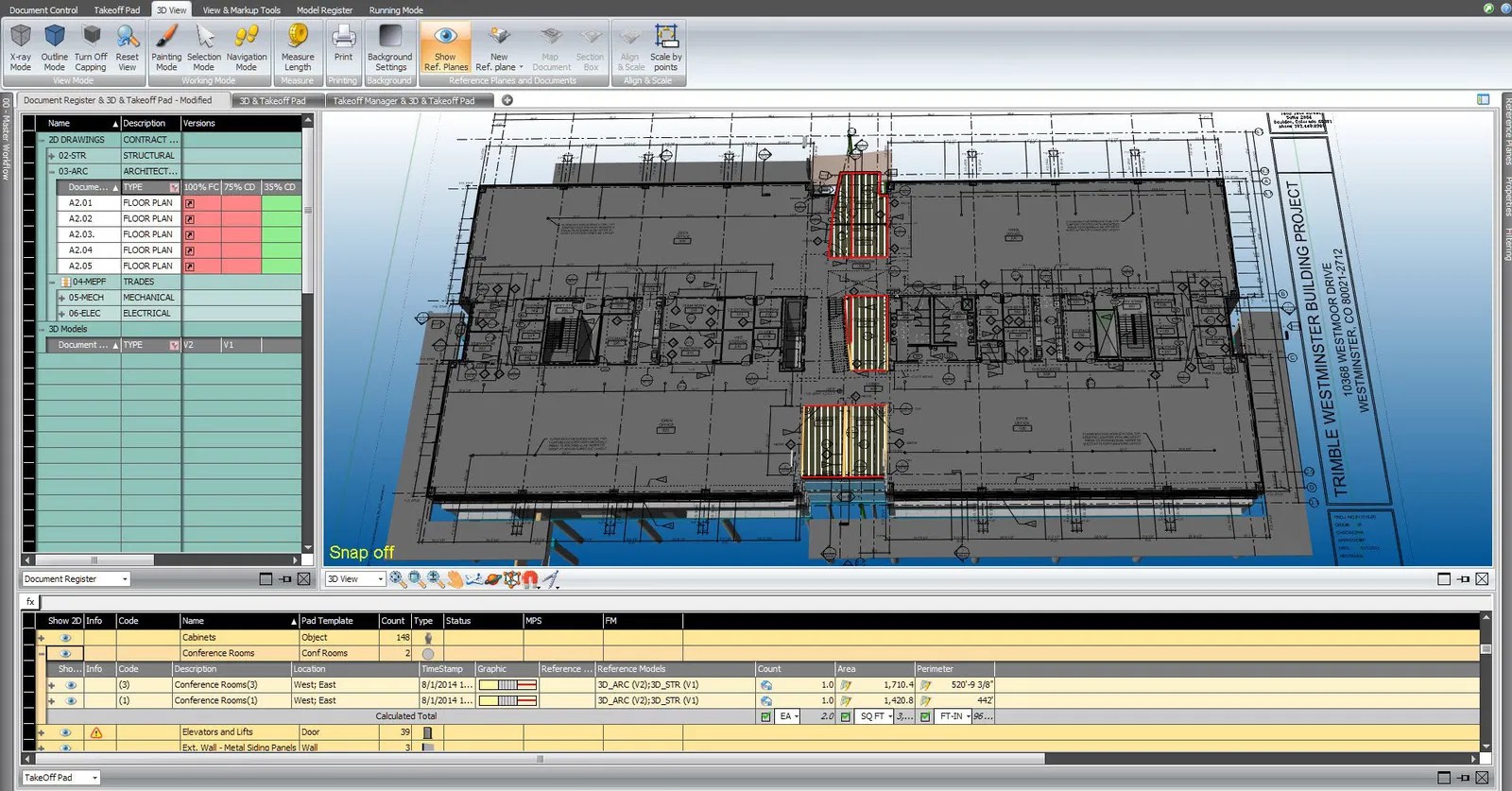Turn Off Capping in View Mode
The image size is (1512, 791).
pyautogui.click(x=91, y=47)
